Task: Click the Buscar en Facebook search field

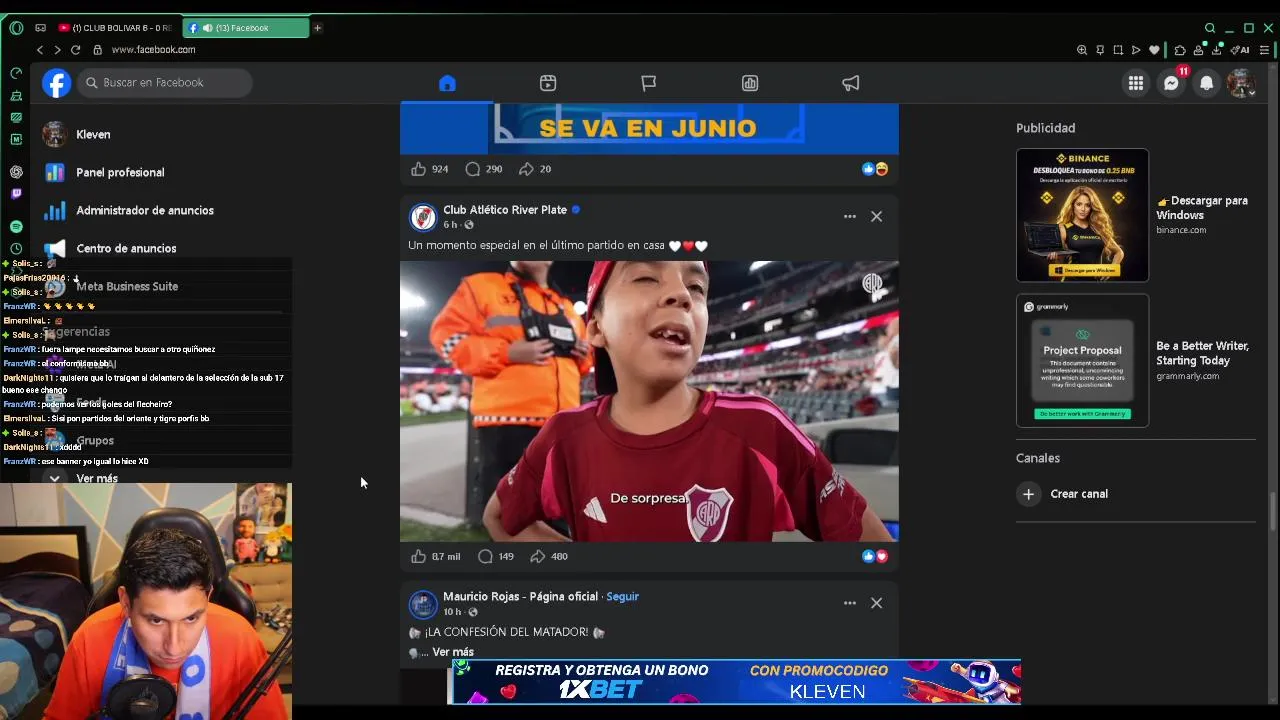Action: point(165,83)
